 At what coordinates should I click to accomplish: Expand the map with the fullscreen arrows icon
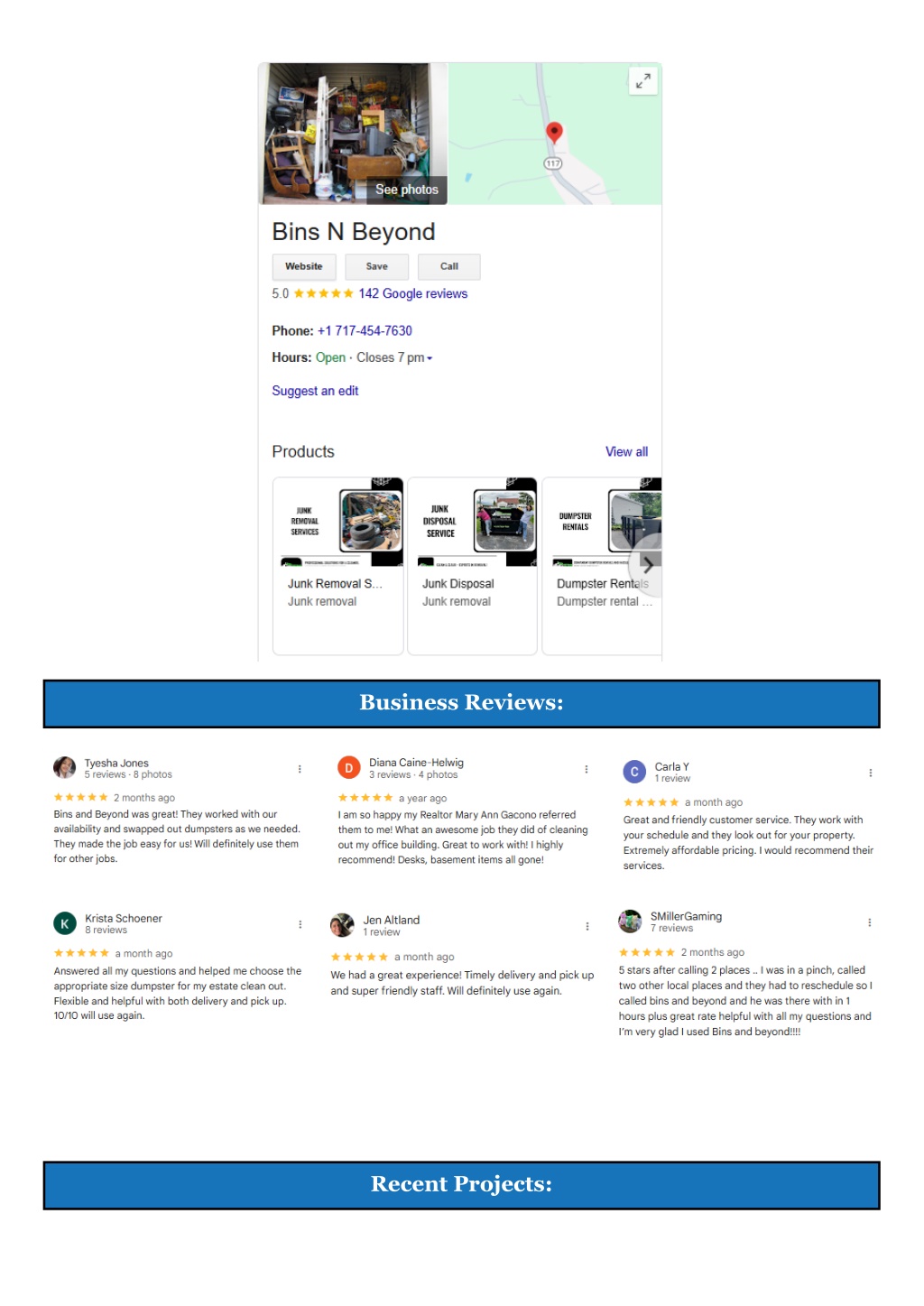click(642, 81)
